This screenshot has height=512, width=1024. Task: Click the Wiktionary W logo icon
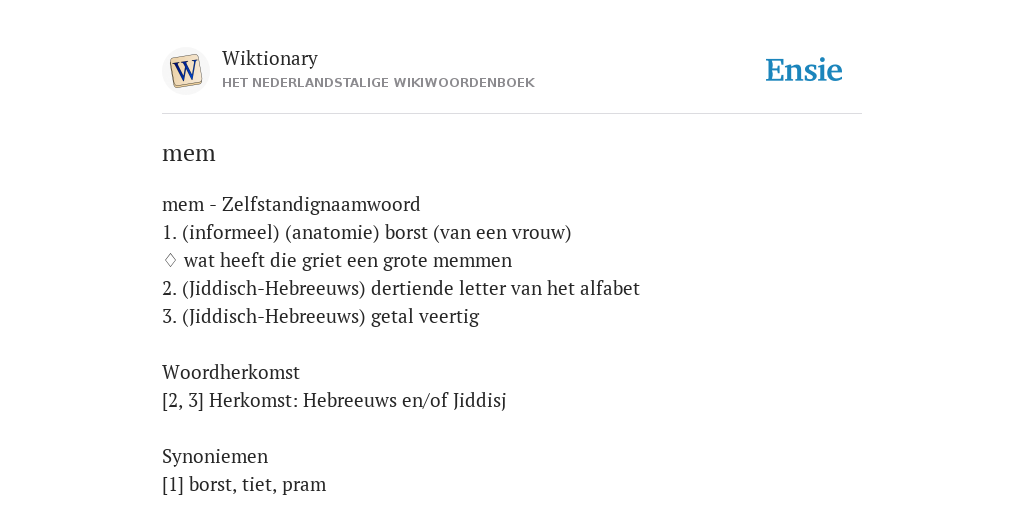coord(186,71)
